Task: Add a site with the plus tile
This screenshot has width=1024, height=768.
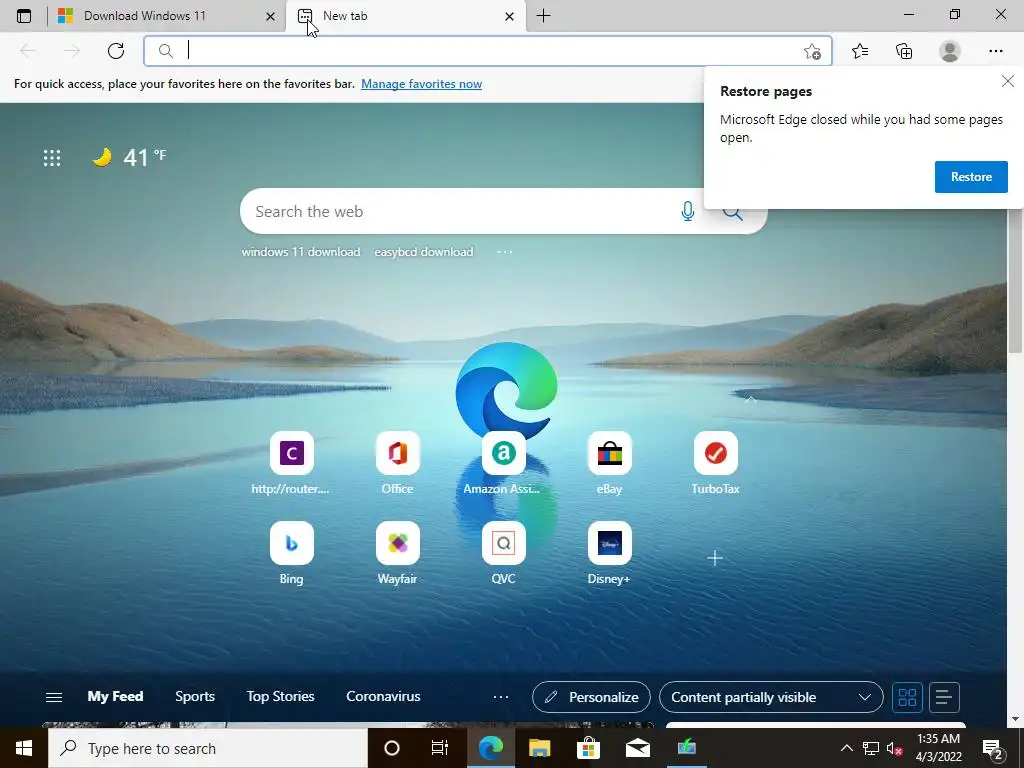Action: (715, 558)
